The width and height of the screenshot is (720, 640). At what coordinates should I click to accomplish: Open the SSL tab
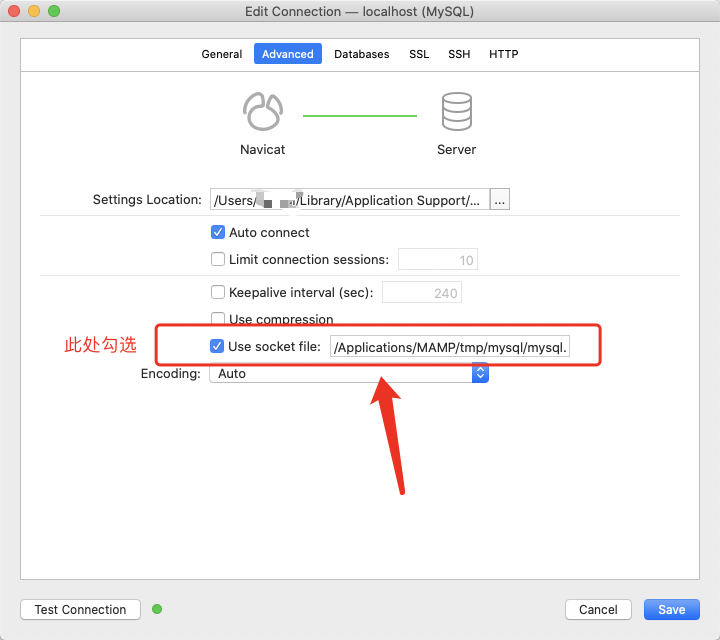point(419,54)
